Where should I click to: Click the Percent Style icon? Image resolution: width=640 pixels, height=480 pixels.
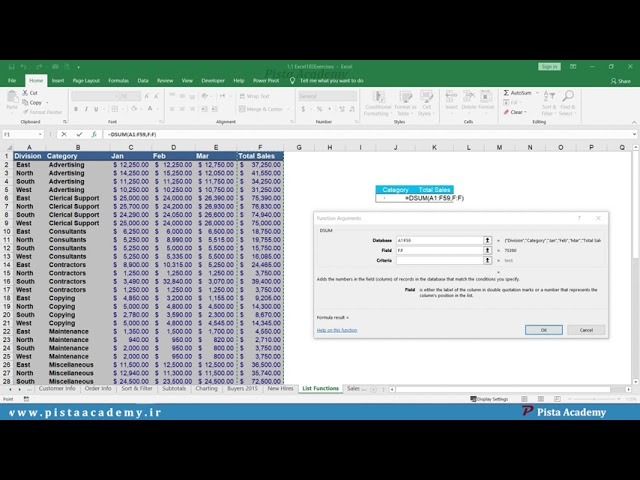click(x=319, y=109)
